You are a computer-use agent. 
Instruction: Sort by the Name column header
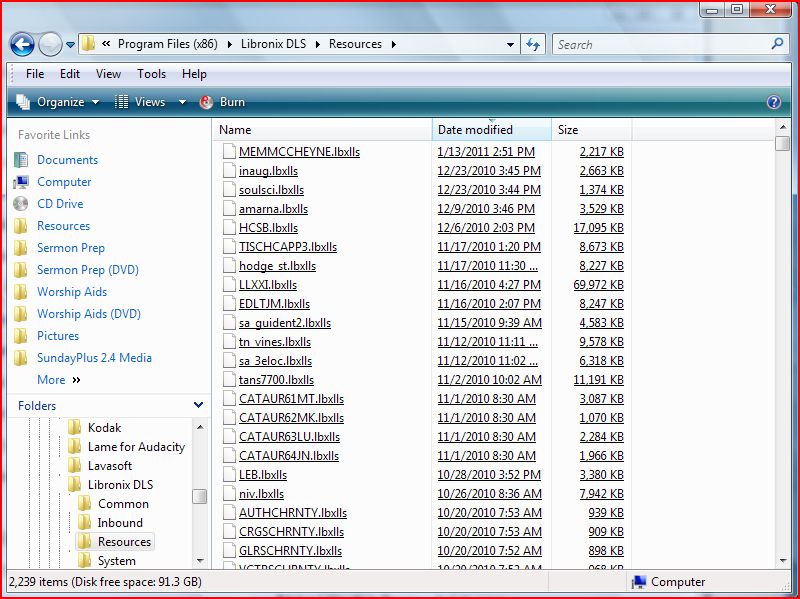[x=322, y=130]
